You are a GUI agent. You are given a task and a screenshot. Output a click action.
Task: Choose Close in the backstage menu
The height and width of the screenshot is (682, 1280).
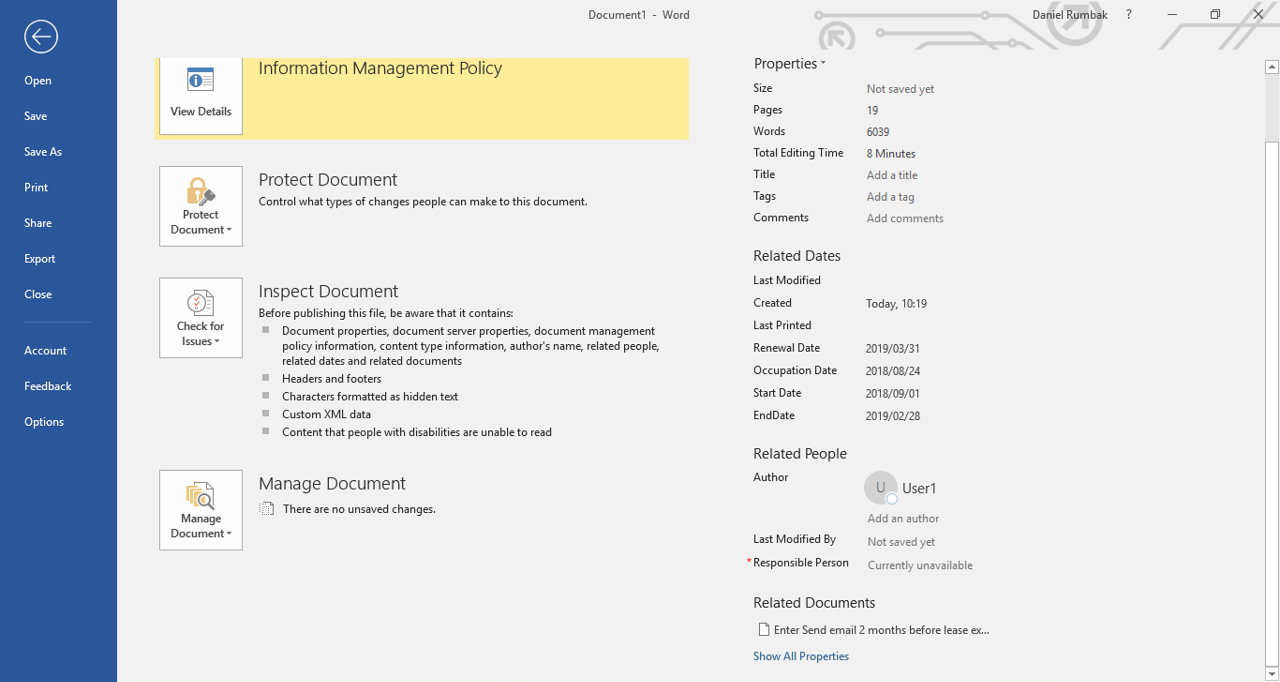coord(38,295)
